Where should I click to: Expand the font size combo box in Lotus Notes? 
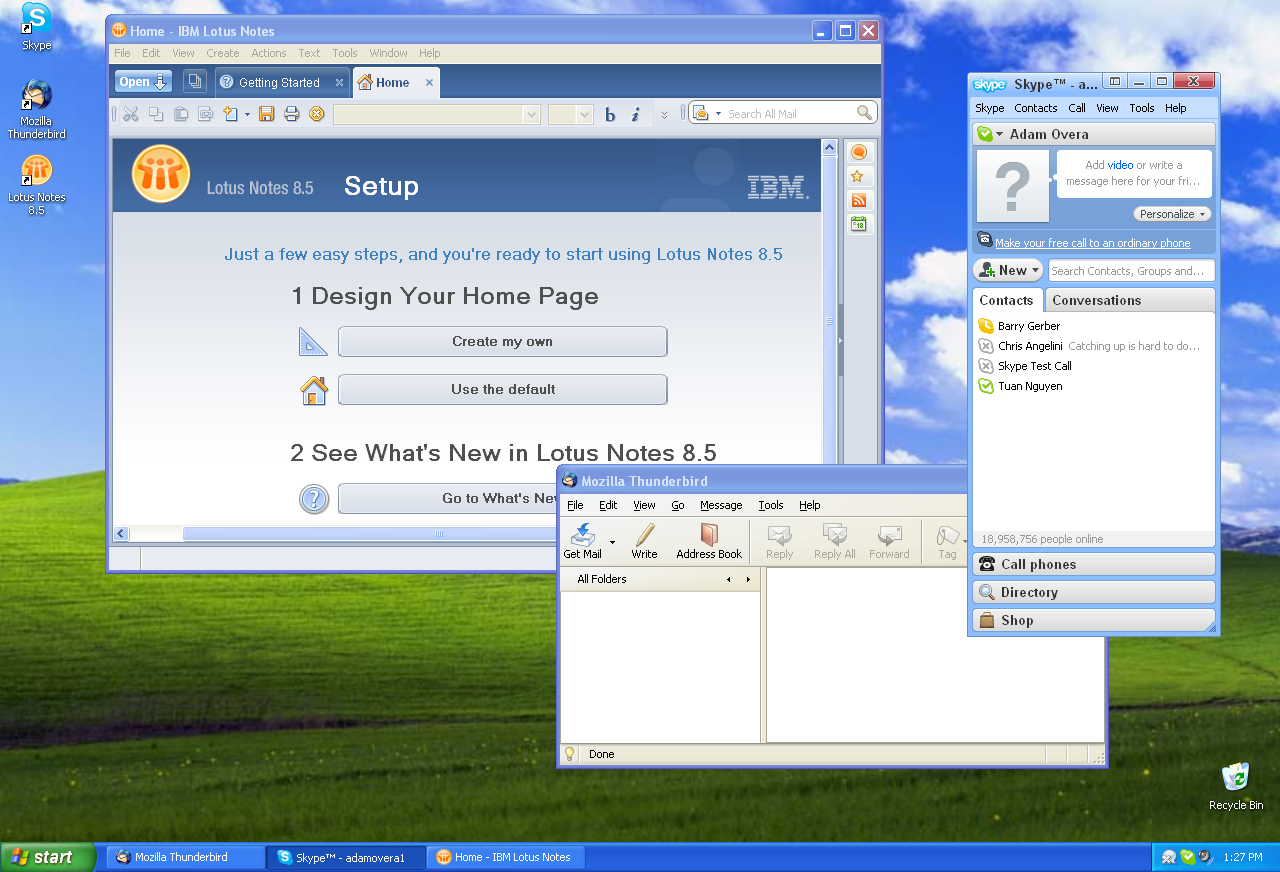pyautogui.click(x=585, y=115)
